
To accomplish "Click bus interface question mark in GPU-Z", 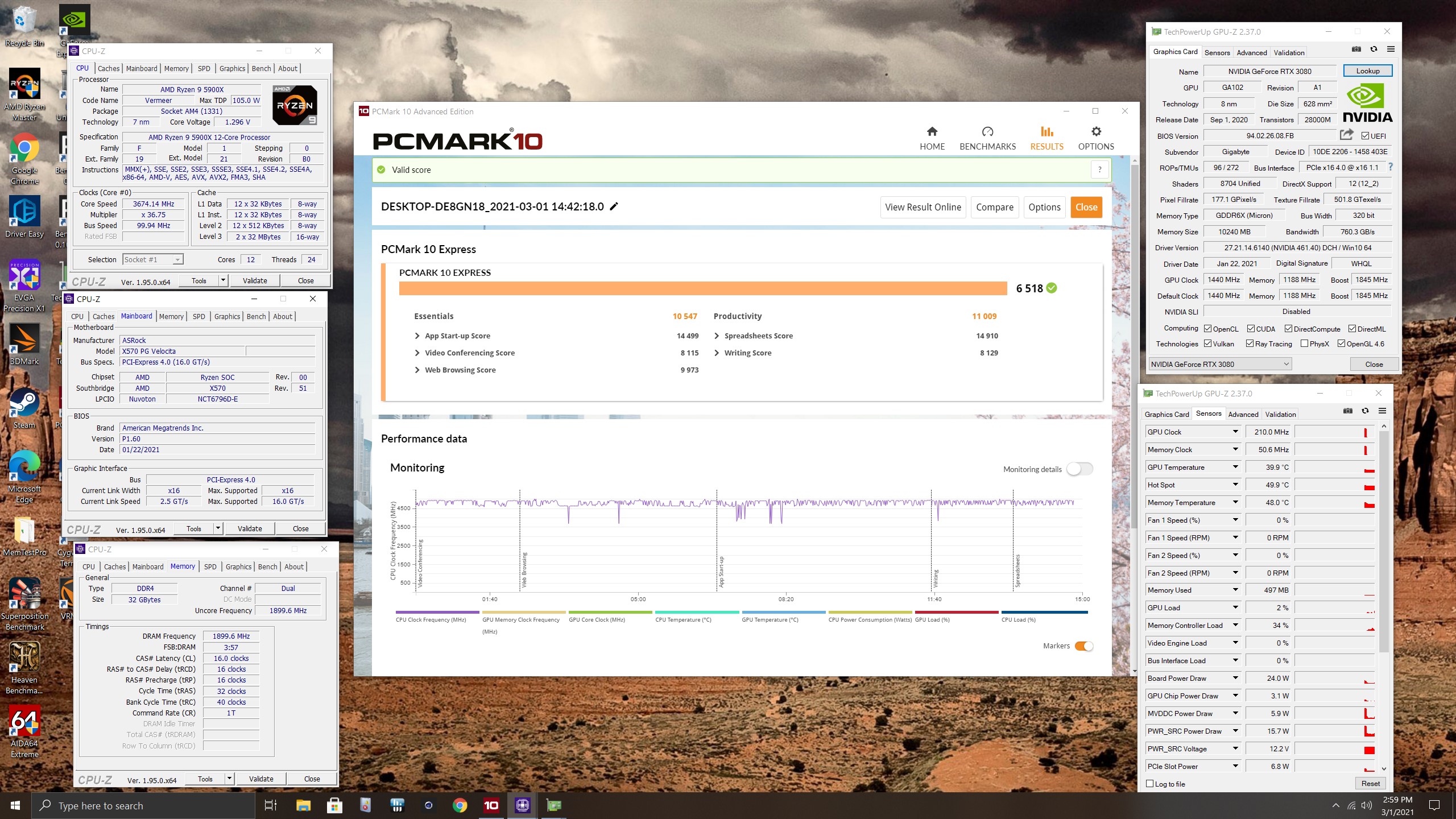I will 1391,167.
